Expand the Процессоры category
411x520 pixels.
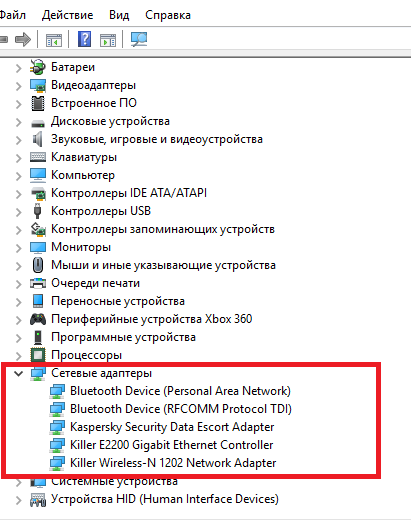click(x=18, y=356)
